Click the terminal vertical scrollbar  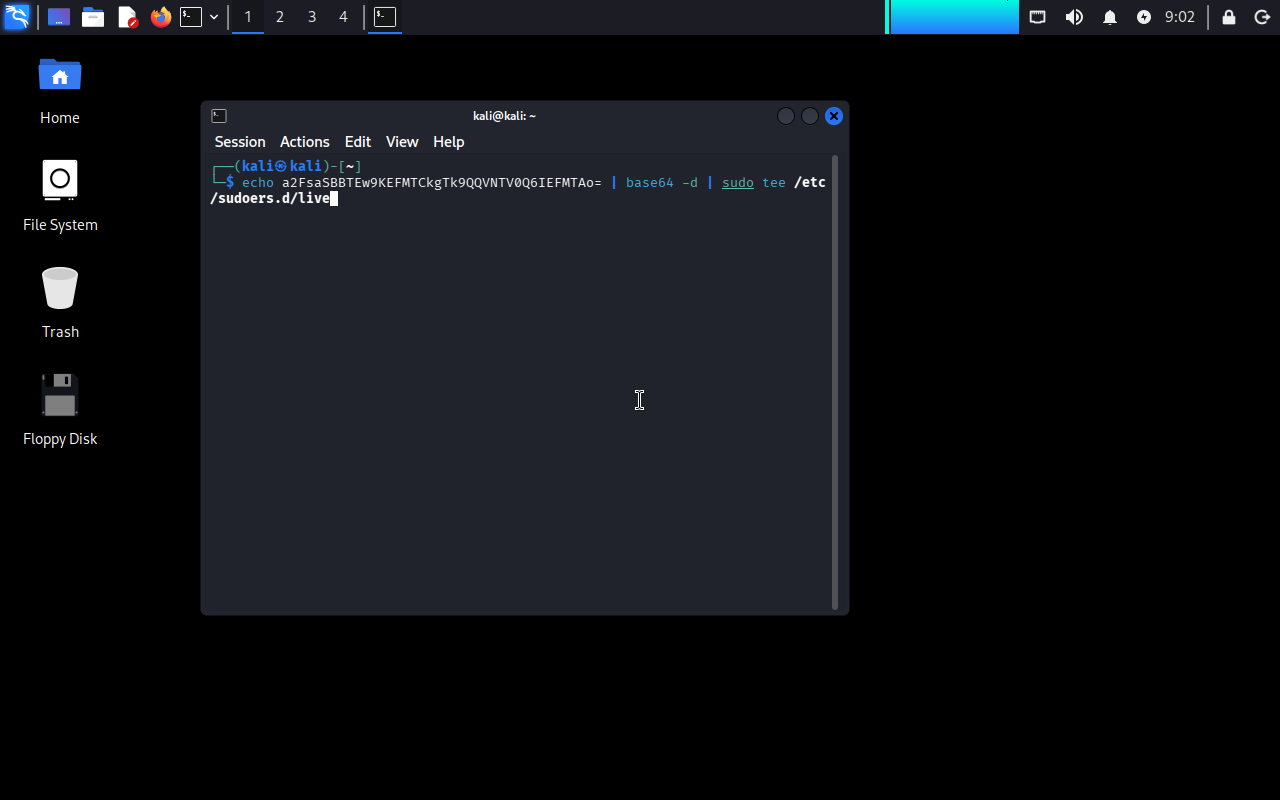835,382
